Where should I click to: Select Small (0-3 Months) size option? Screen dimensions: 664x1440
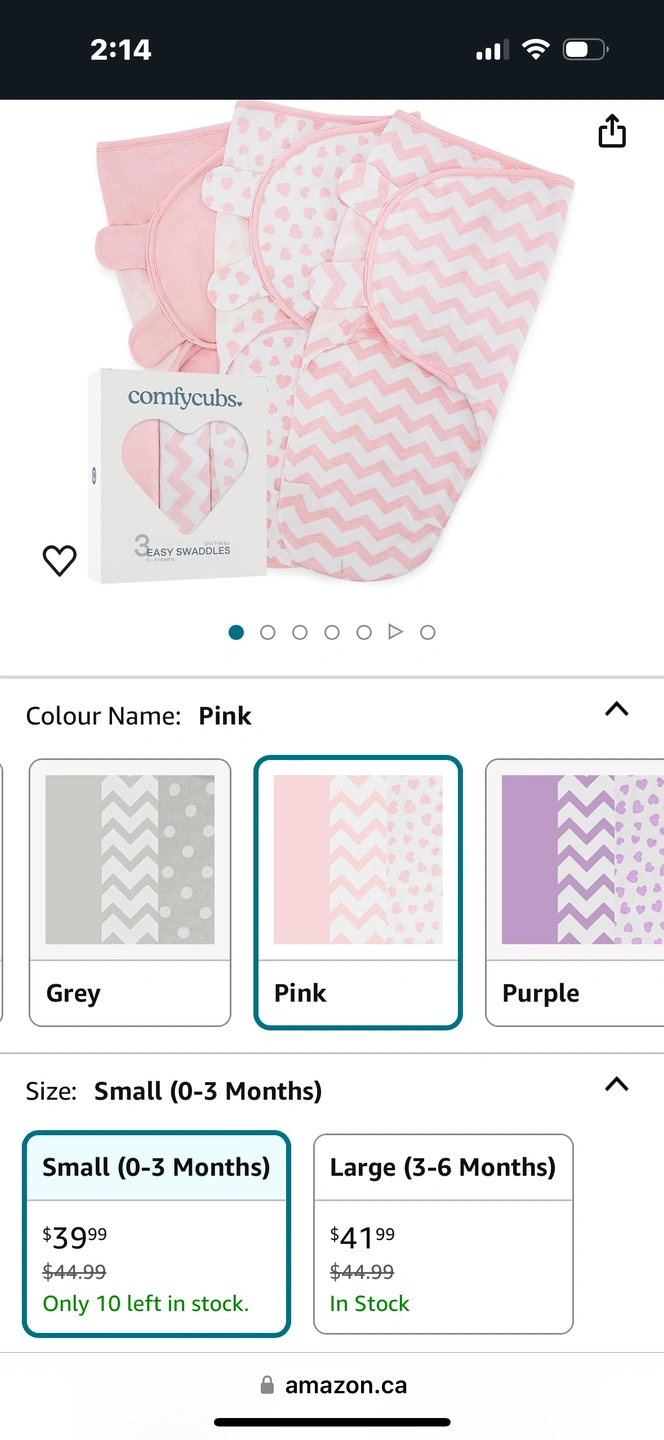(156, 1233)
